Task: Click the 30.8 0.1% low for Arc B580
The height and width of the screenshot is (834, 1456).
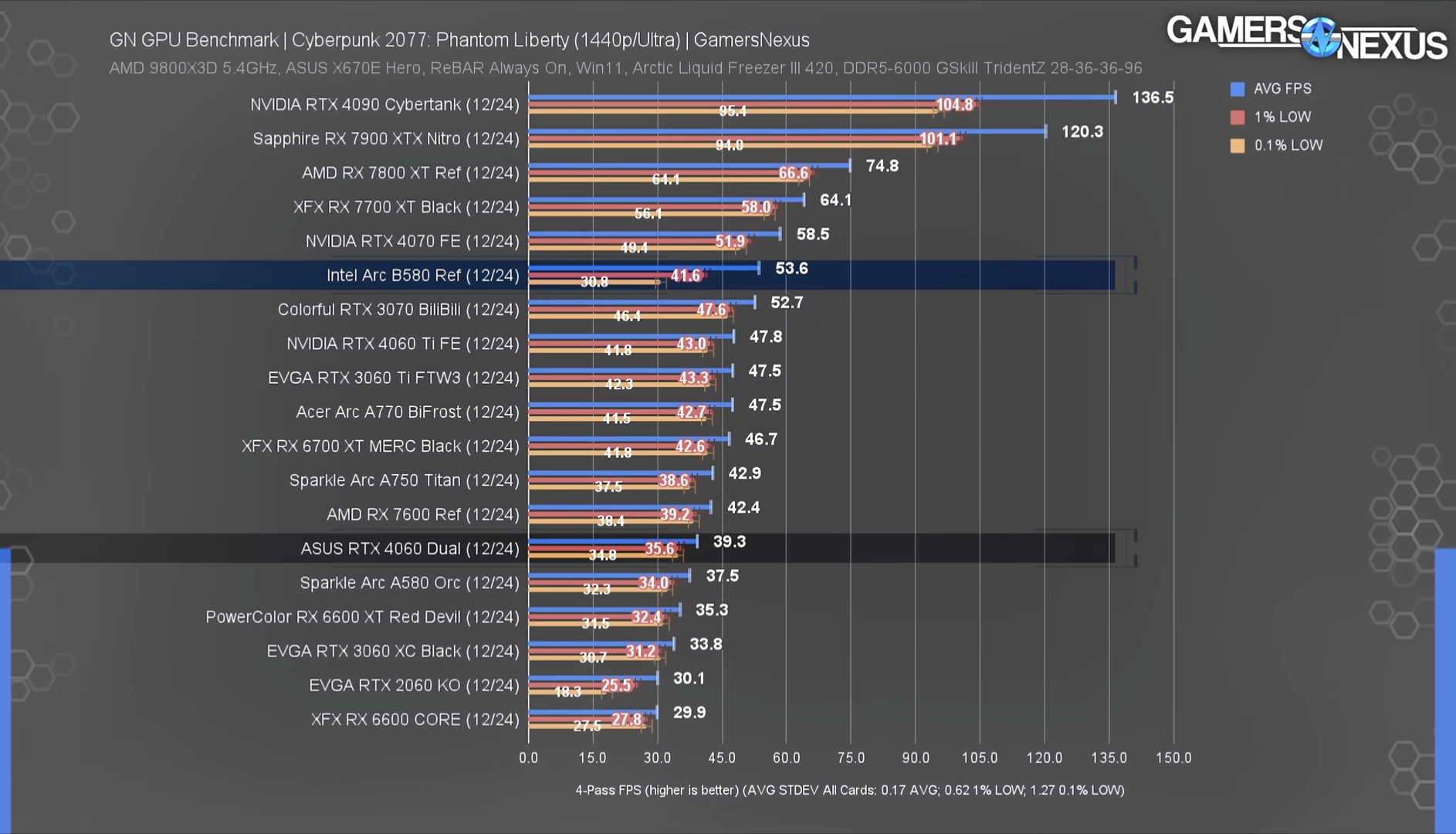Action: 594,282
